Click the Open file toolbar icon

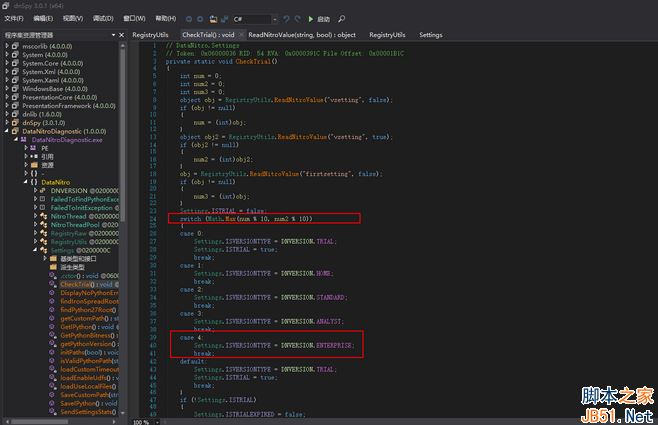pos(213,19)
